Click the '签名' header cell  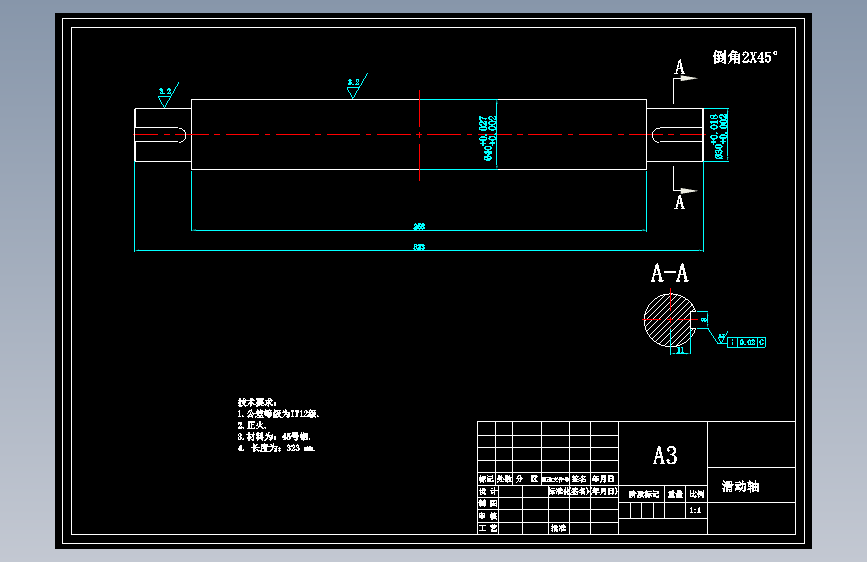579,479
